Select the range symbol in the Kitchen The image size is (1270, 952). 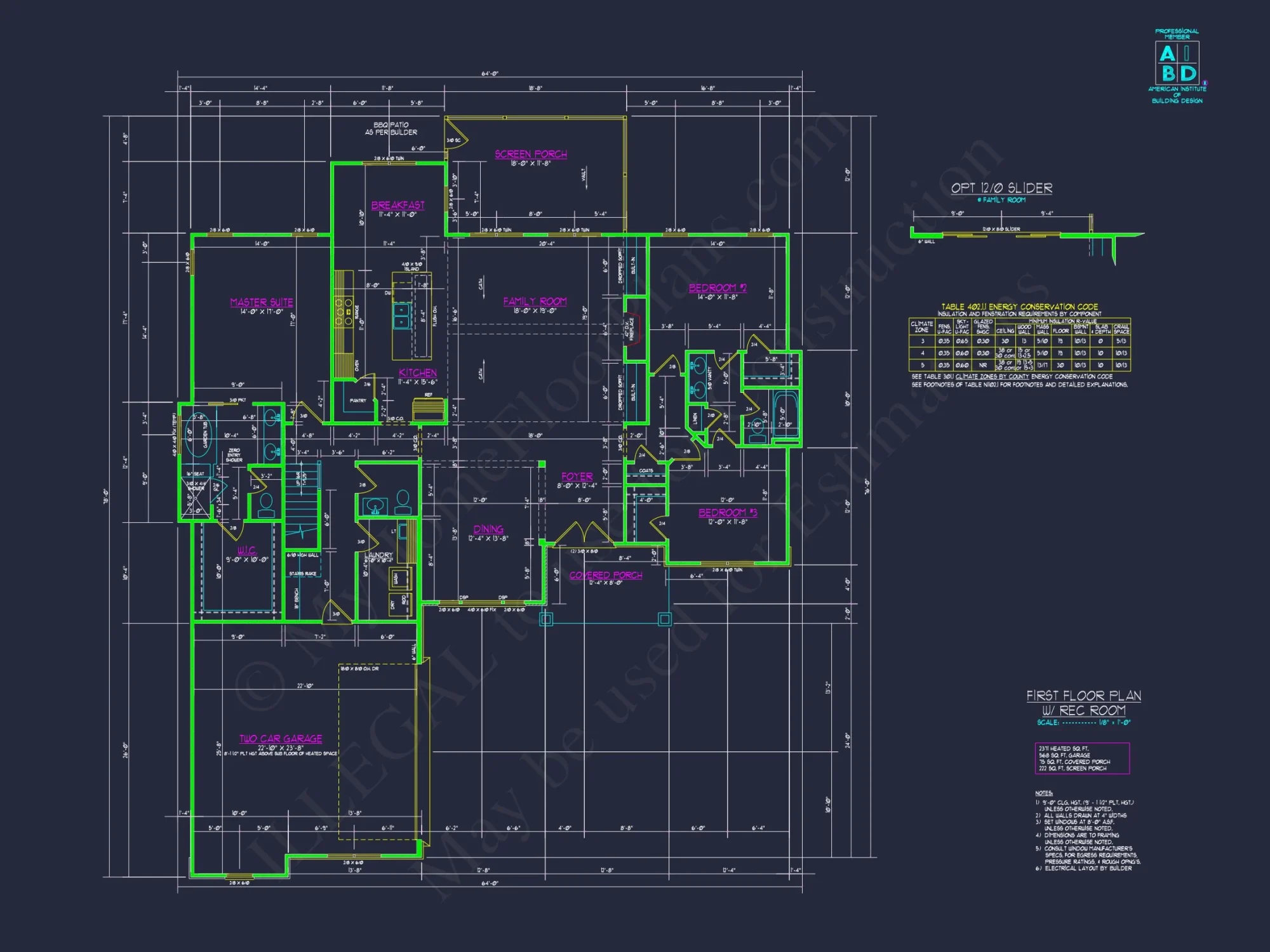click(347, 311)
